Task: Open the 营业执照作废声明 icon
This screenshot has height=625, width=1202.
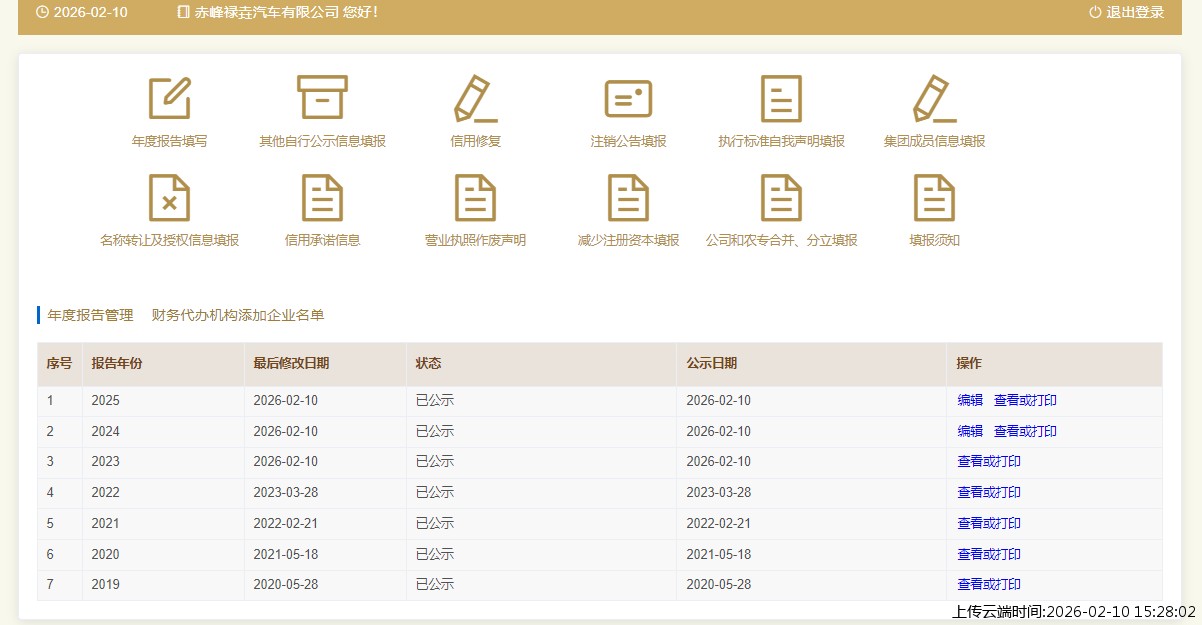Action: point(475,197)
